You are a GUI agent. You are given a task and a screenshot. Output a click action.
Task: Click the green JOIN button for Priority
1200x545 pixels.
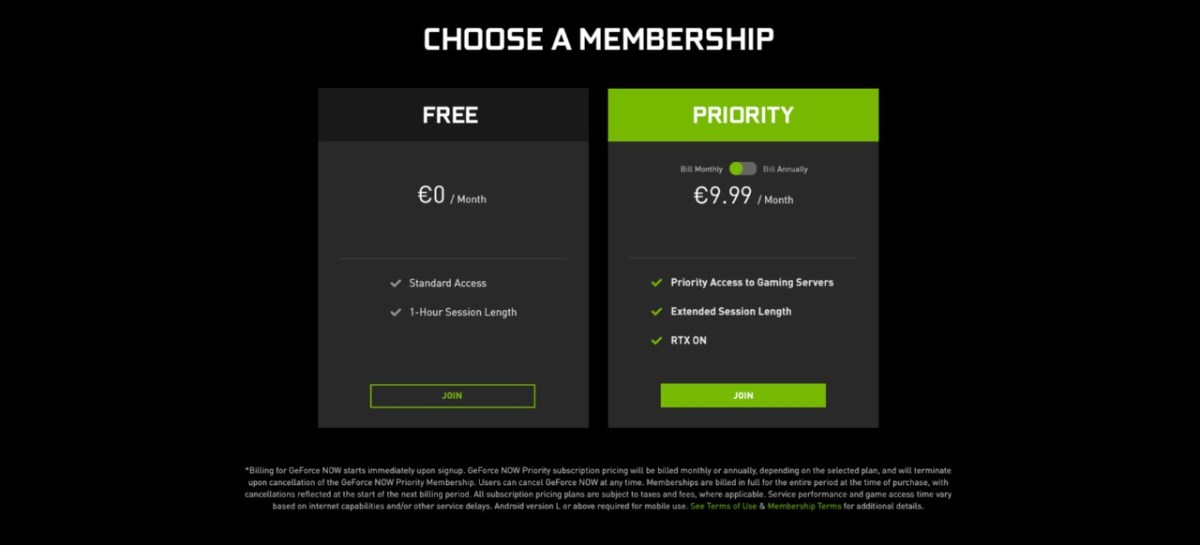tap(743, 396)
